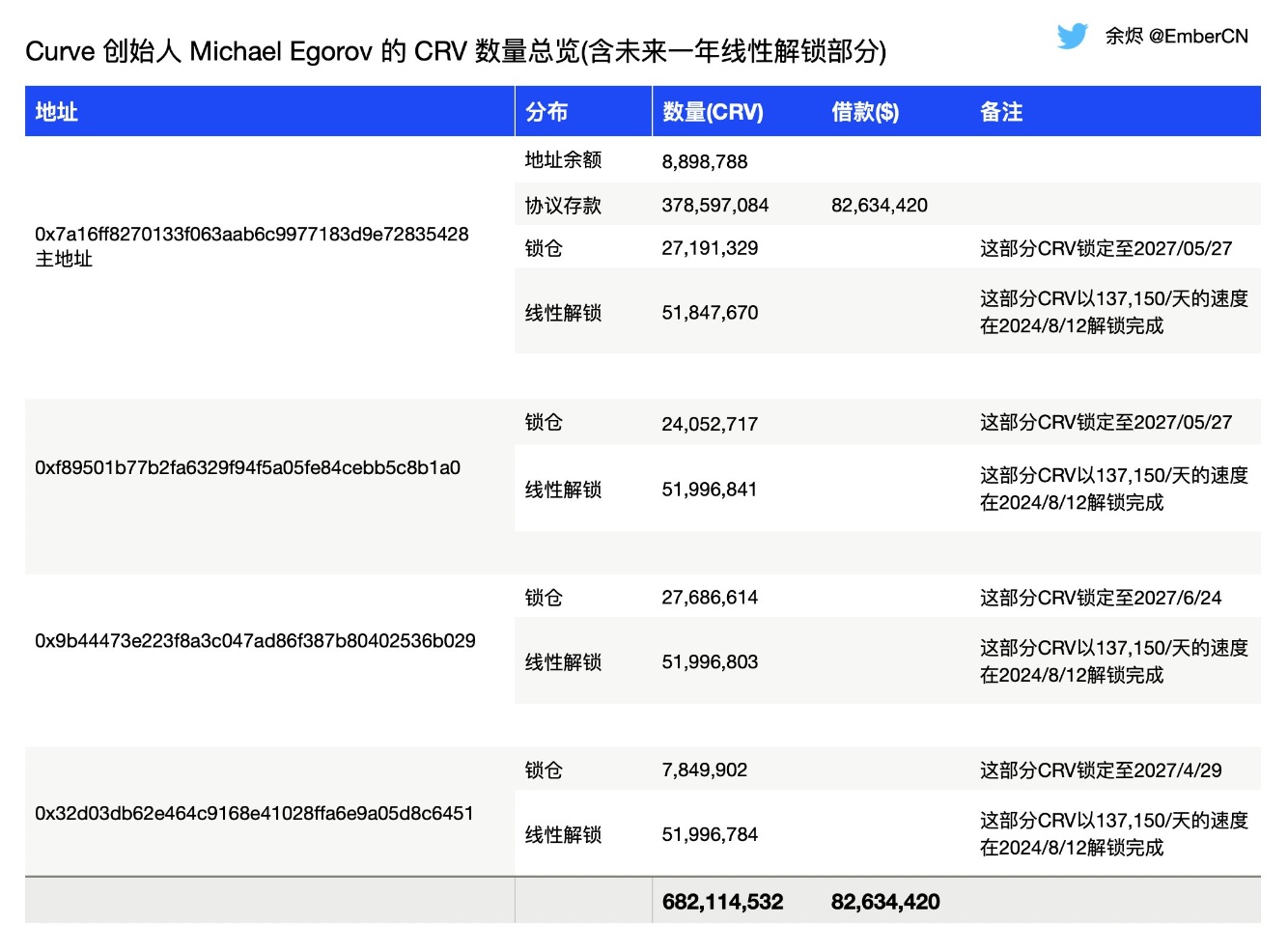Select address 0x9b44473e223f8a3c047ad86f387b80402536b029
Viewport: 1288px width, 952px height.
(x=255, y=641)
